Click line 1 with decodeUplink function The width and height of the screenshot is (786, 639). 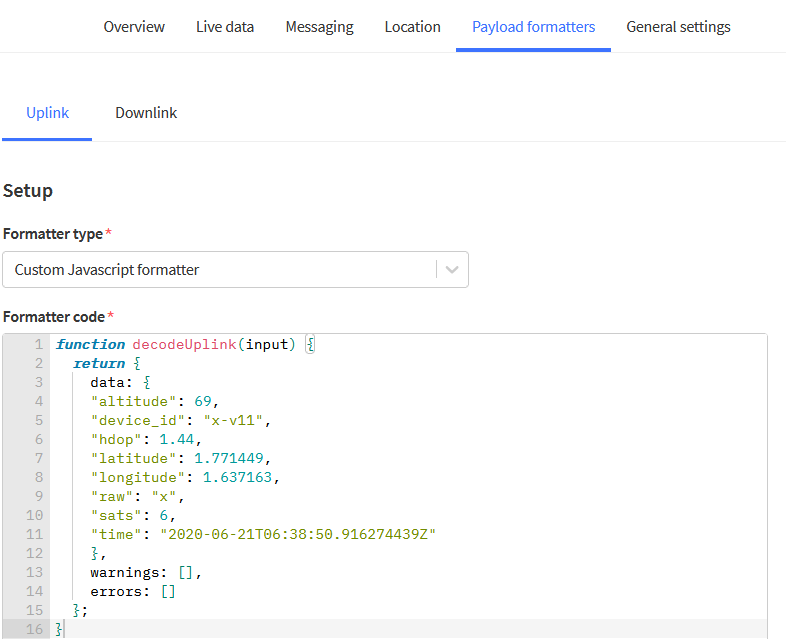185,344
